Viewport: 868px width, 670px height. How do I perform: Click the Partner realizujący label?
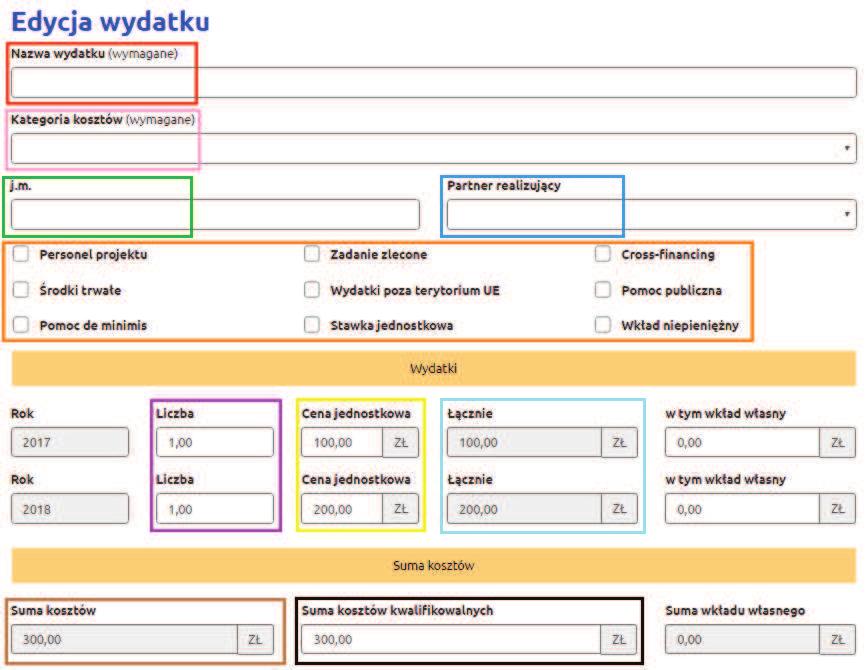click(504, 185)
